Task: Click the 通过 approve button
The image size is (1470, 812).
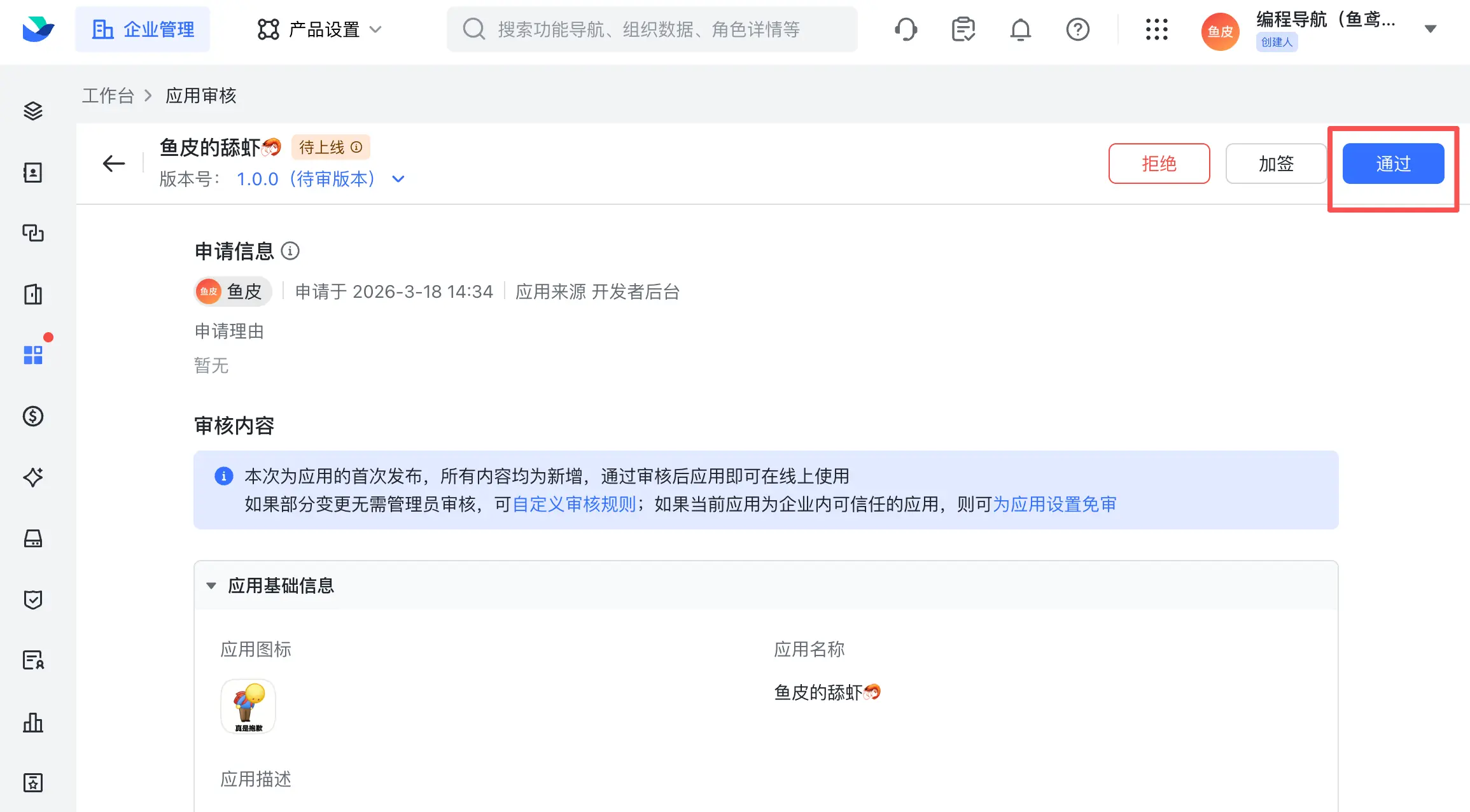Action: 1393,164
